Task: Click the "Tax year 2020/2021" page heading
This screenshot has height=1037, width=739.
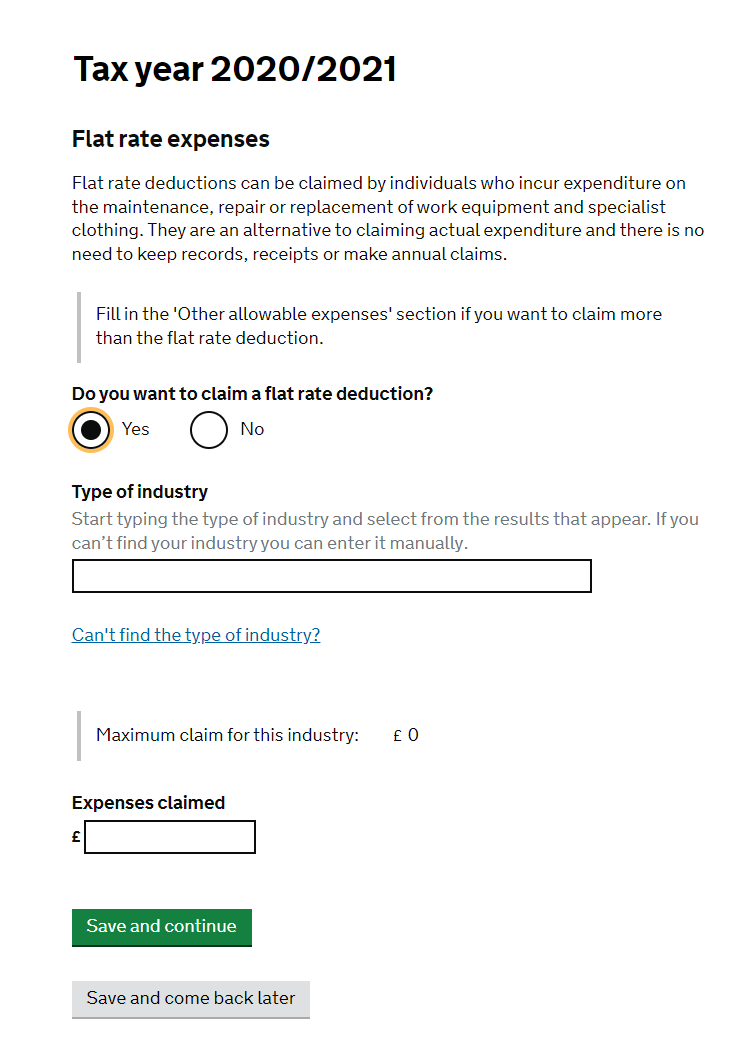Action: [x=235, y=70]
